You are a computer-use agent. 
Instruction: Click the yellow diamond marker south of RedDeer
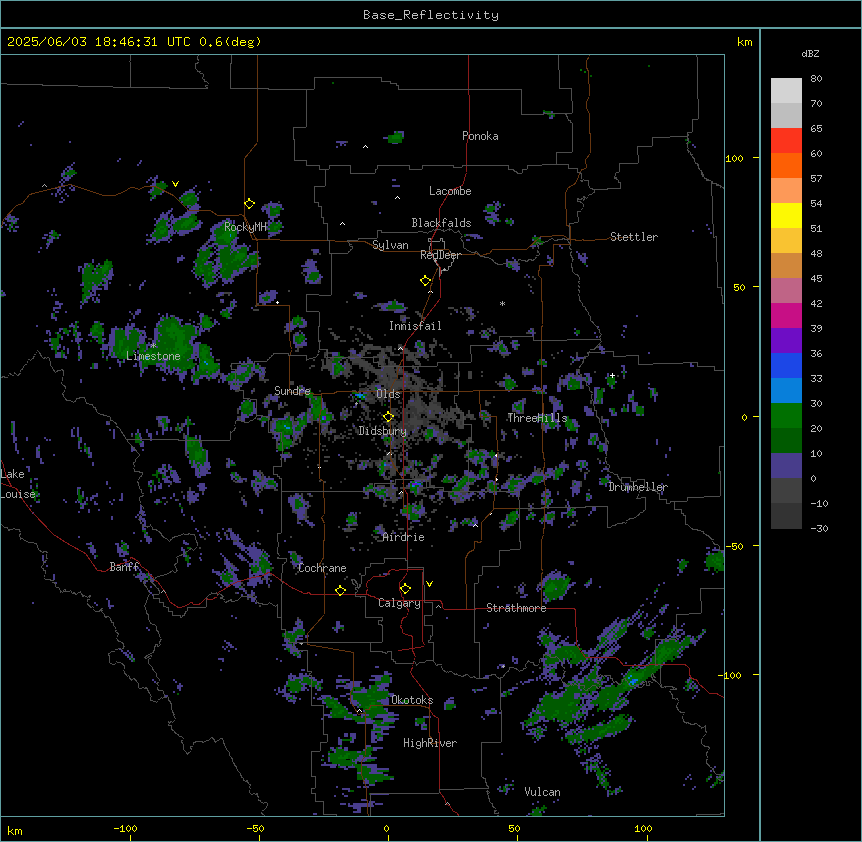pos(426,281)
